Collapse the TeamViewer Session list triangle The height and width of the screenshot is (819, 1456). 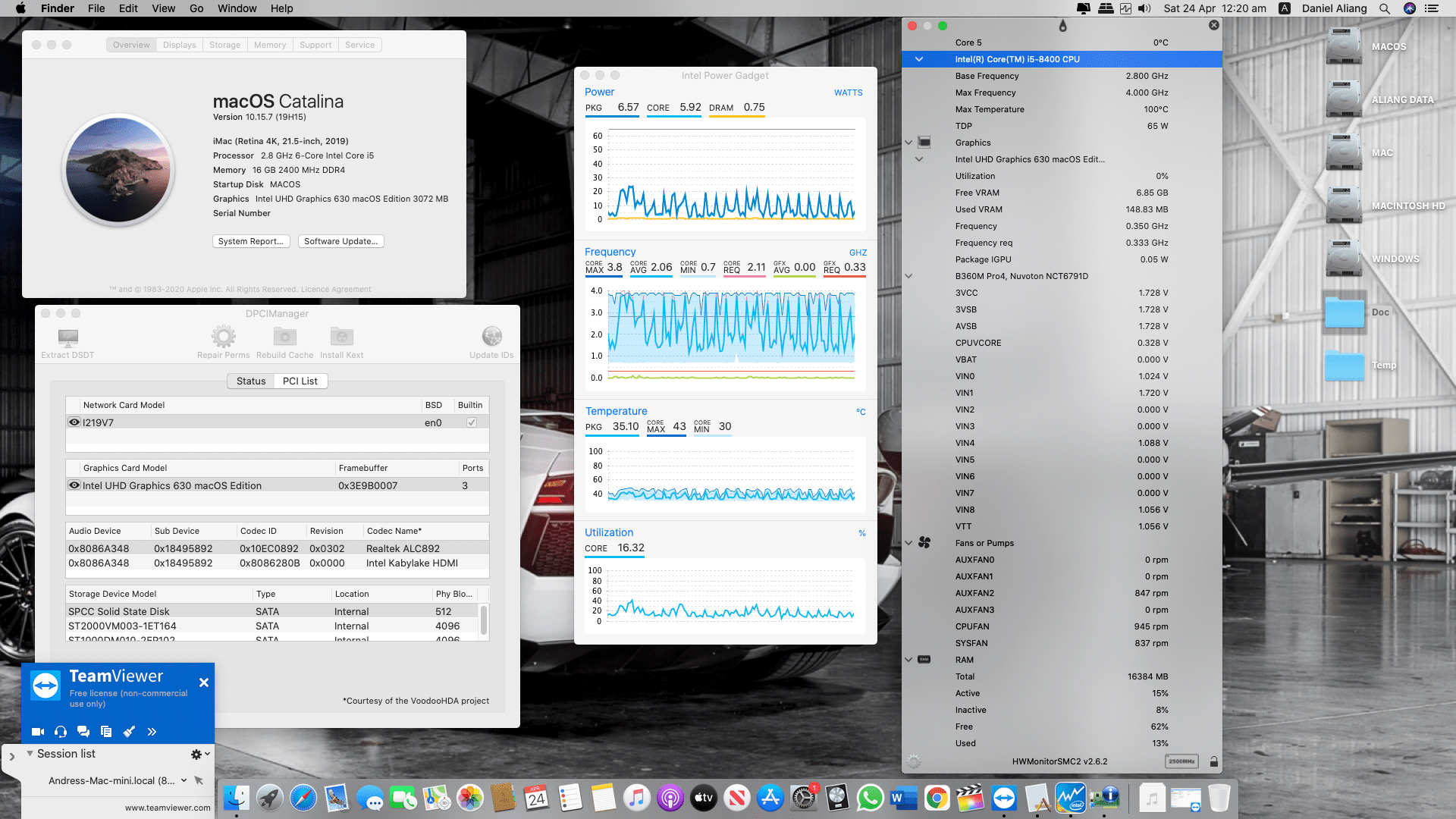click(30, 754)
